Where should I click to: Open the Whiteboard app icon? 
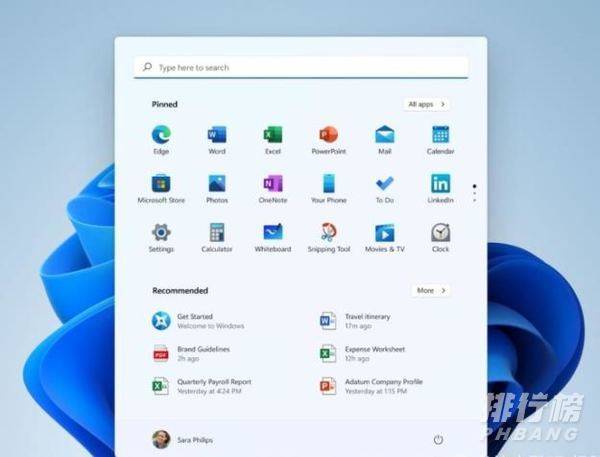pos(273,232)
